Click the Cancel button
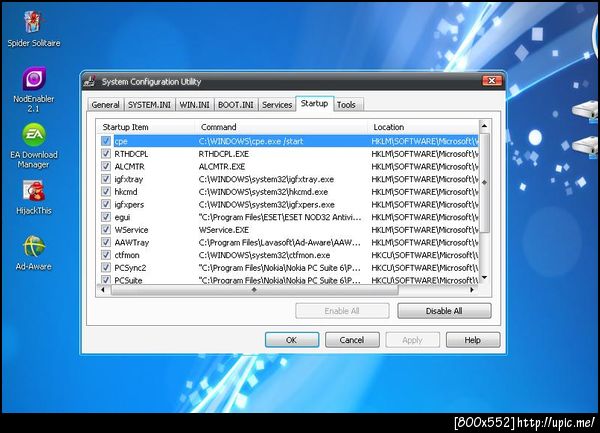Image resolution: width=600 pixels, height=433 pixels. [352, 340]
